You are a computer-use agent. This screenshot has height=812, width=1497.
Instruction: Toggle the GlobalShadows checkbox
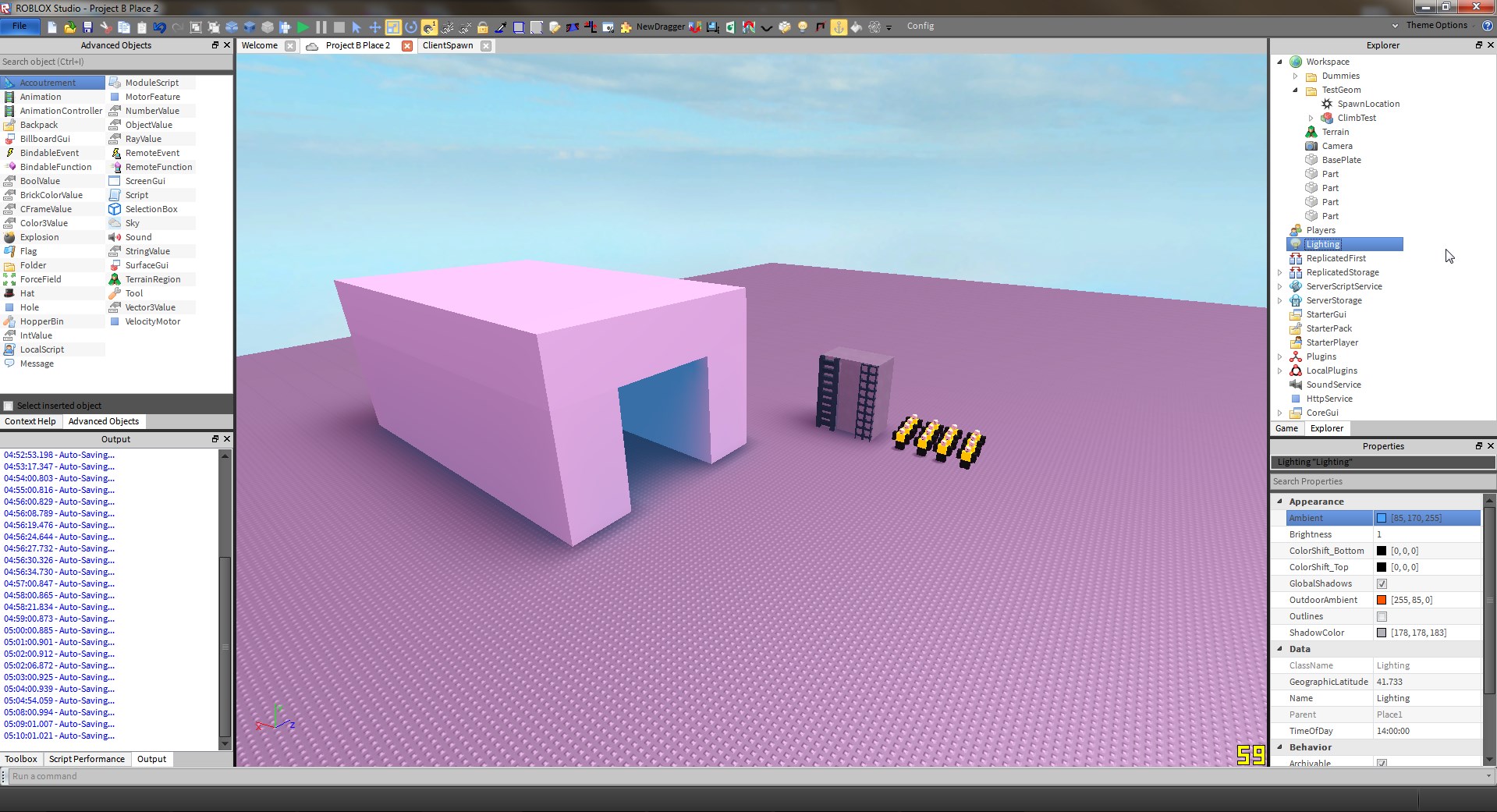[1382, 583]
